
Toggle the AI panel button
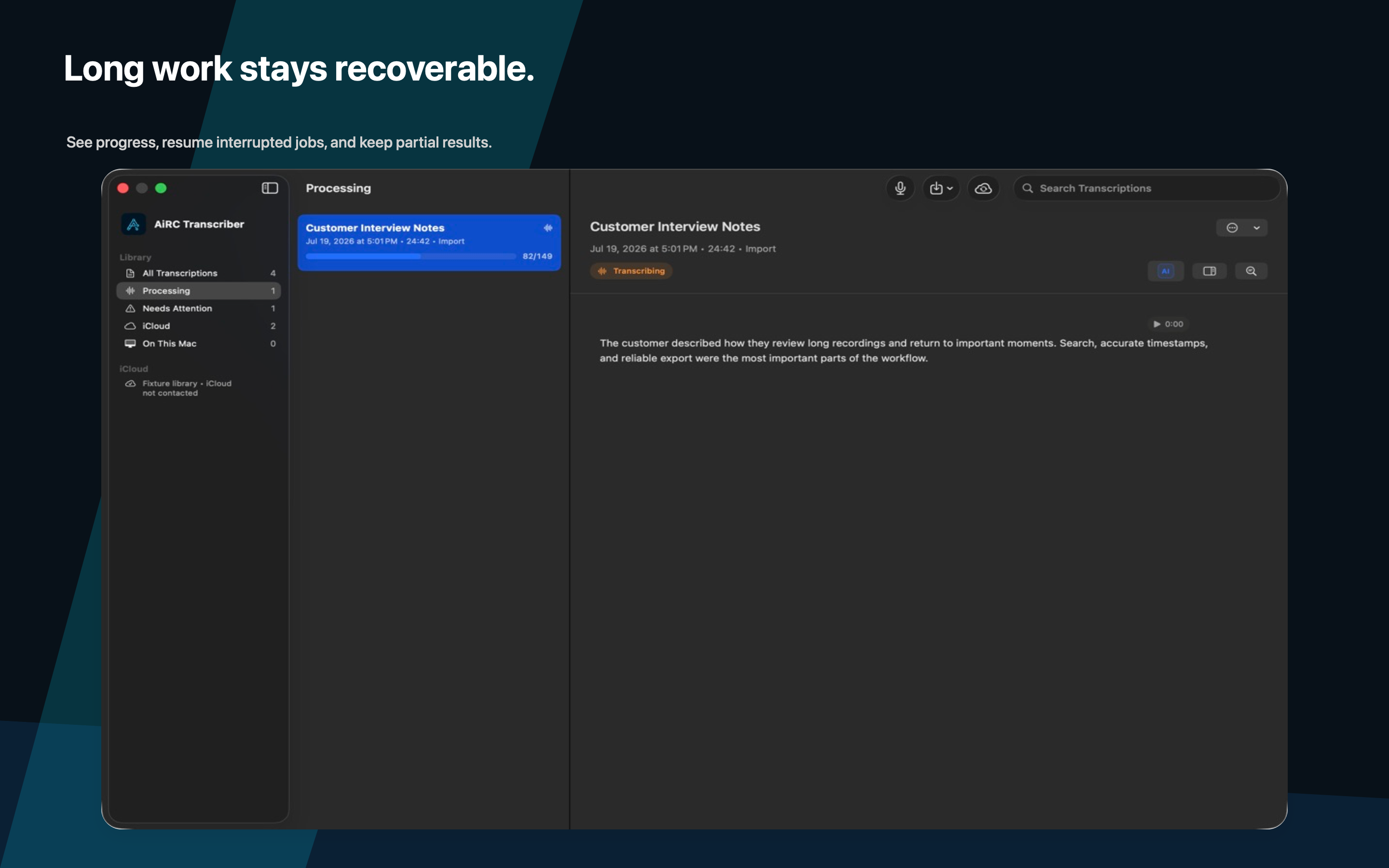1165,271
